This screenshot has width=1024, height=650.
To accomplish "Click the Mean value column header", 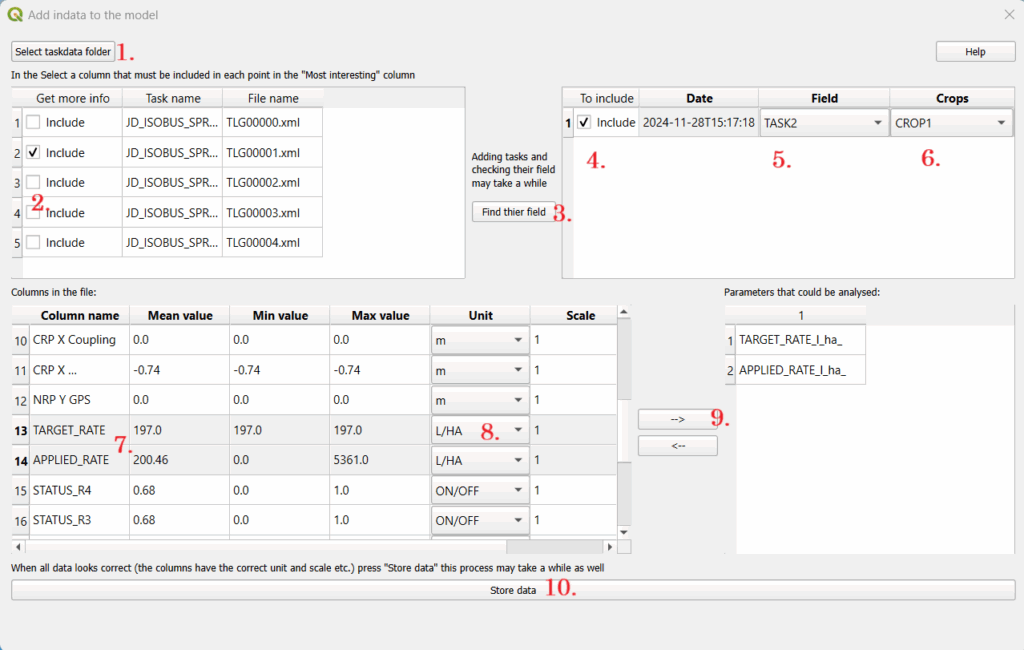I will [x=180, y=315].
